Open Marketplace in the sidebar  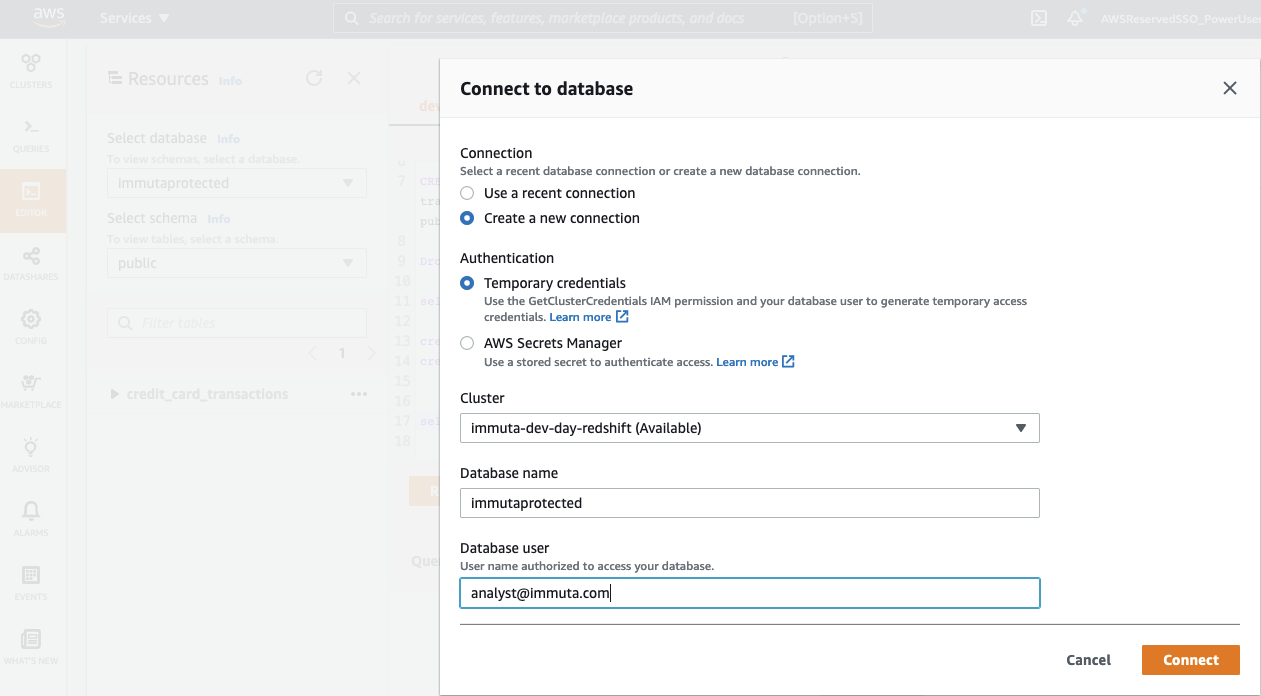coord(31,391)
